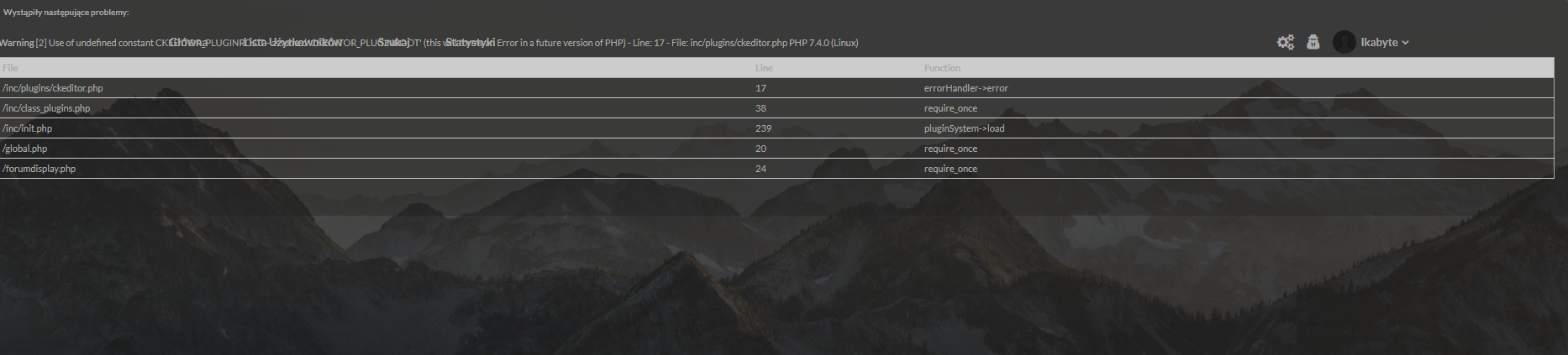Screen dimensions: 1568x355
Task: Expand the Ikabyte user menu
Action: (x=1385, y=42)
